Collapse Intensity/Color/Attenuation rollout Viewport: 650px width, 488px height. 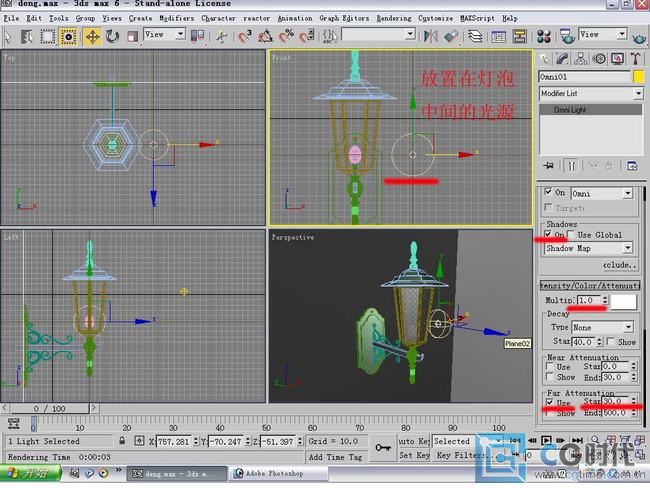(589, 285)
